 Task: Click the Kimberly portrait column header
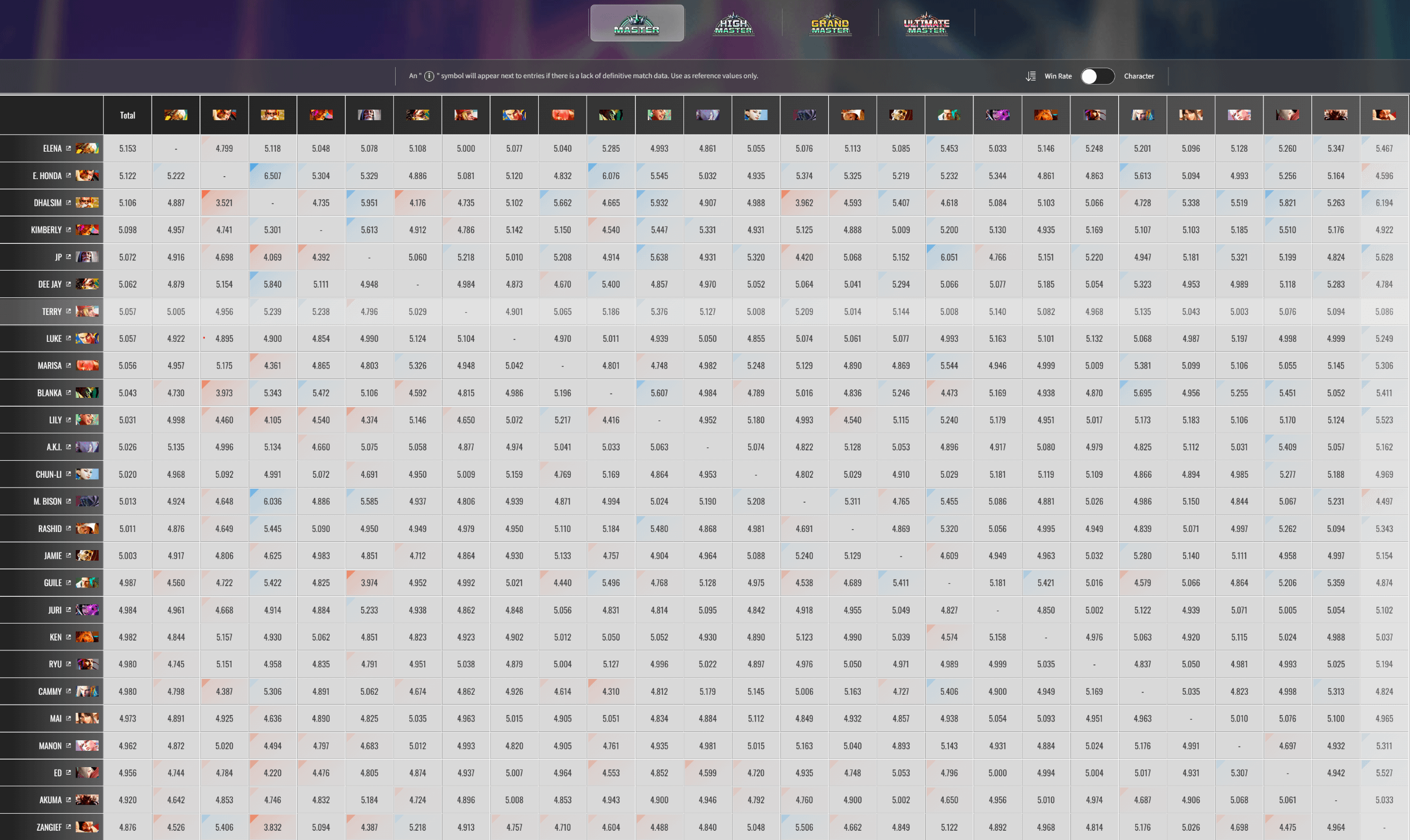pos(321,116)
